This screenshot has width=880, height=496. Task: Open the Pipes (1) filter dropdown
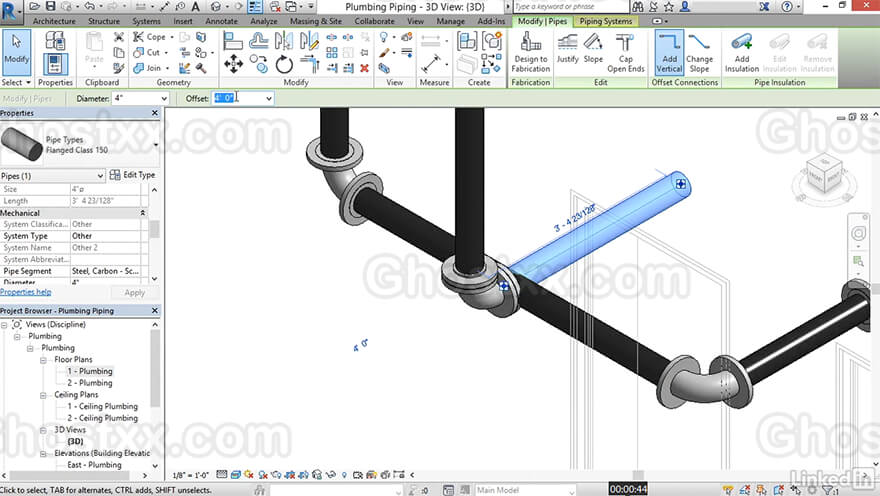click(x=100, y=176)
